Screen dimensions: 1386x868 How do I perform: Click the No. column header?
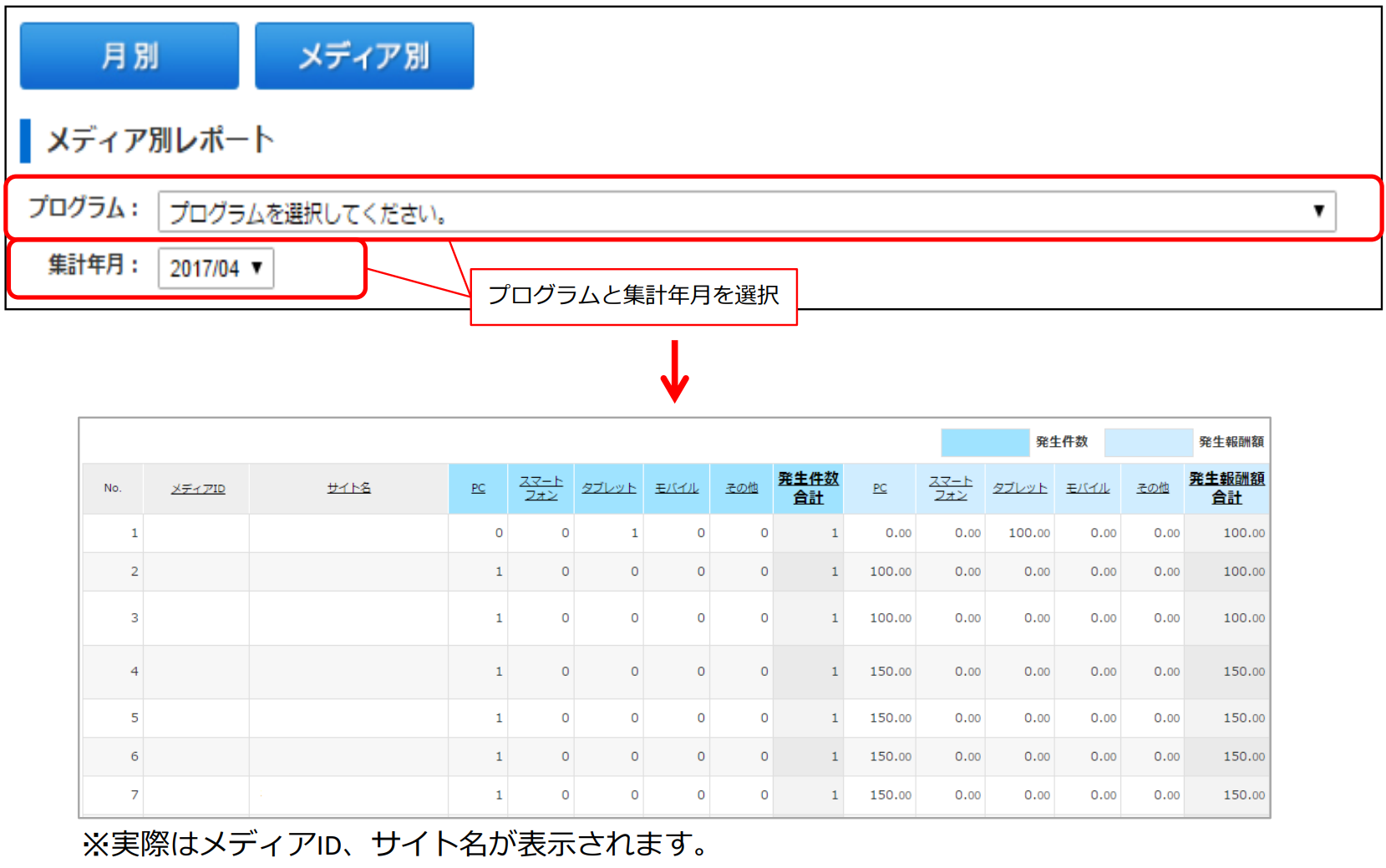tap(113, 488)
